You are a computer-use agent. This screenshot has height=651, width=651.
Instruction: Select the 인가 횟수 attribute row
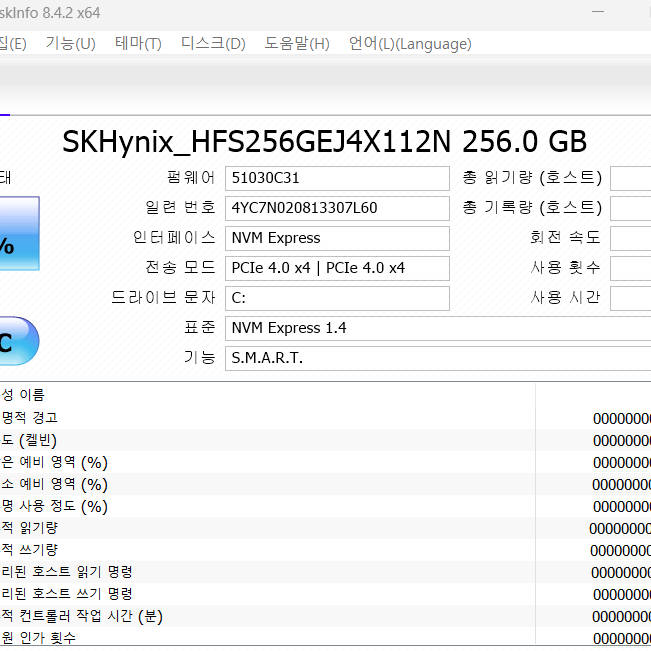point(326,637)
